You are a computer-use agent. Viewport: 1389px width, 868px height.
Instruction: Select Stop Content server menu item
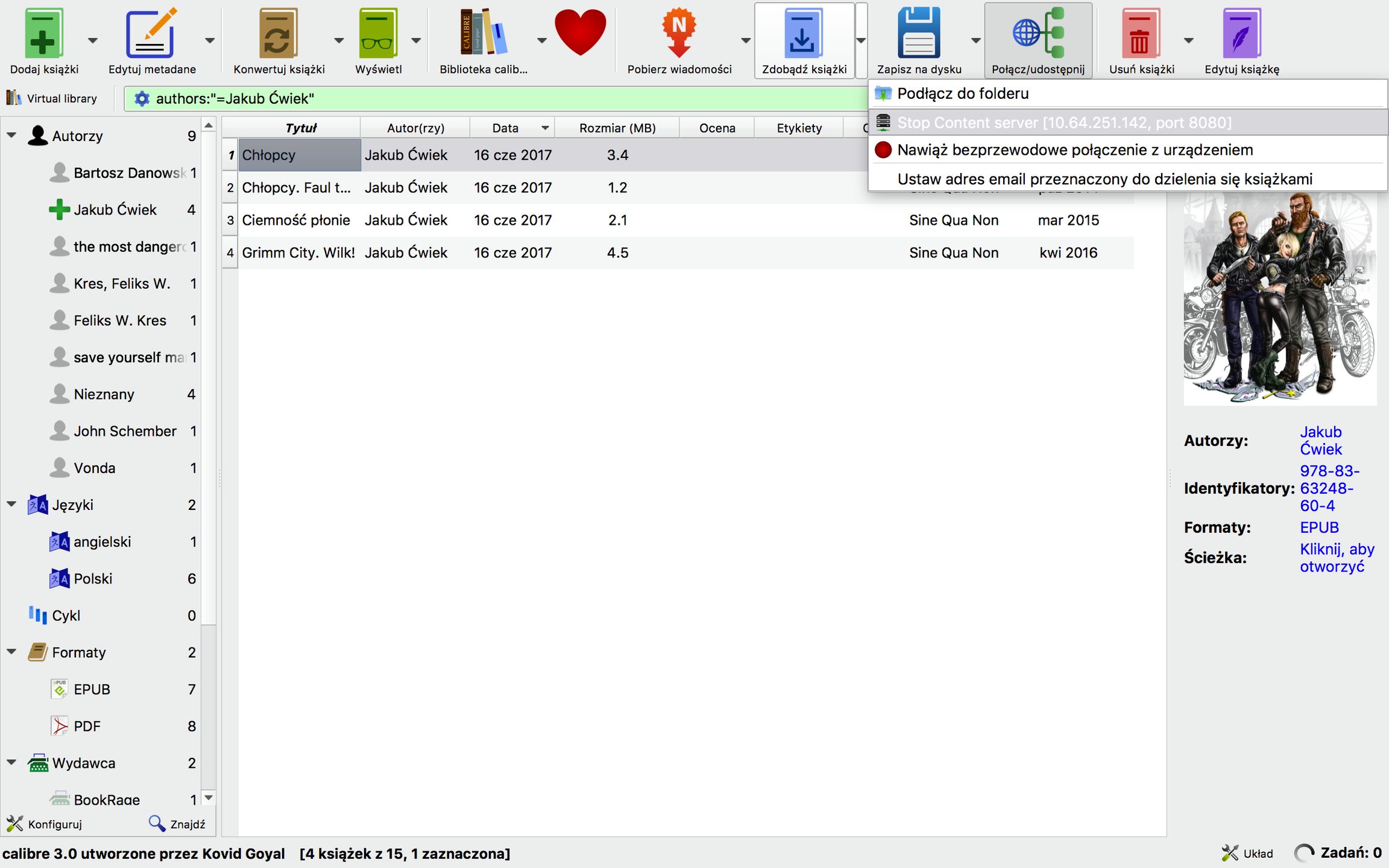tap(1063, 123)
